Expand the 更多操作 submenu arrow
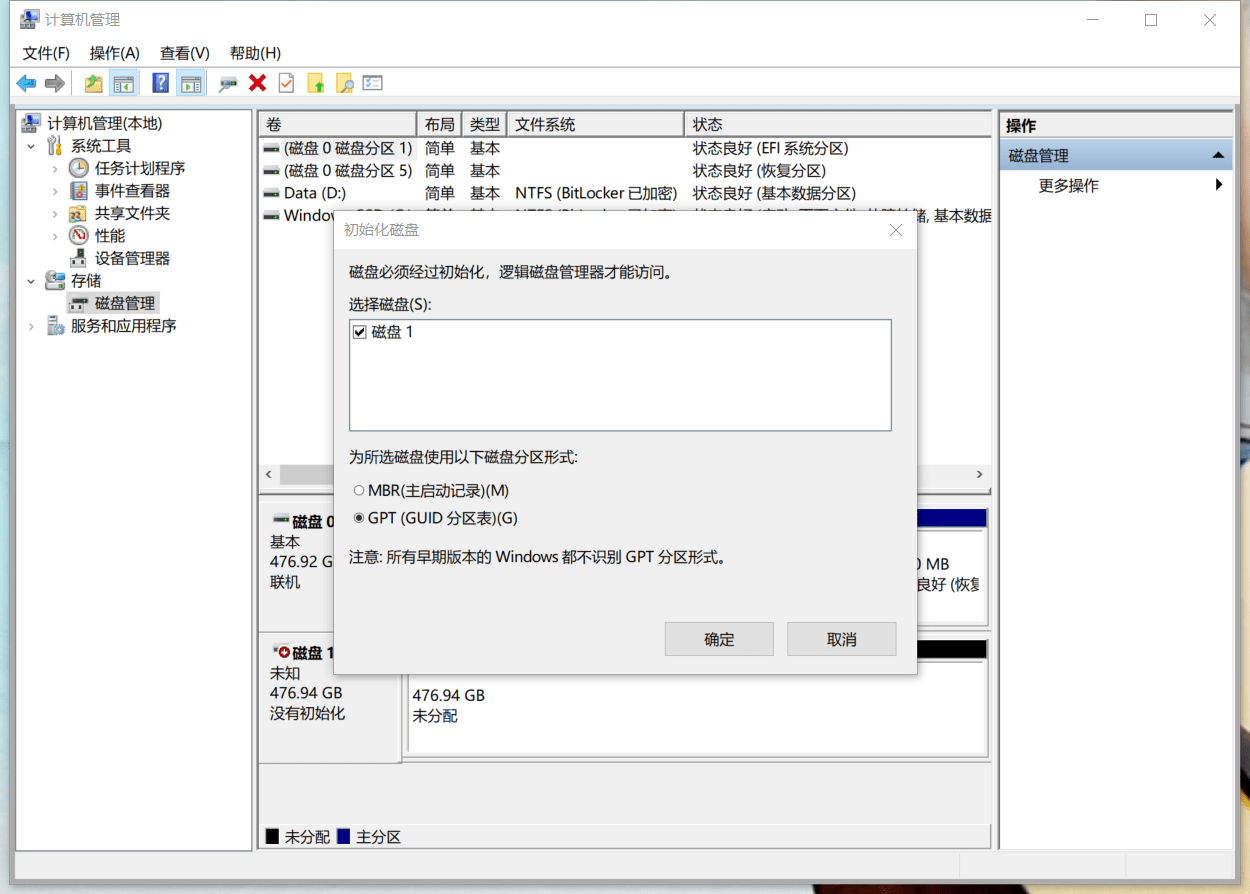The height and width of the screenshot is (894, 1250). pos(1219,185)
